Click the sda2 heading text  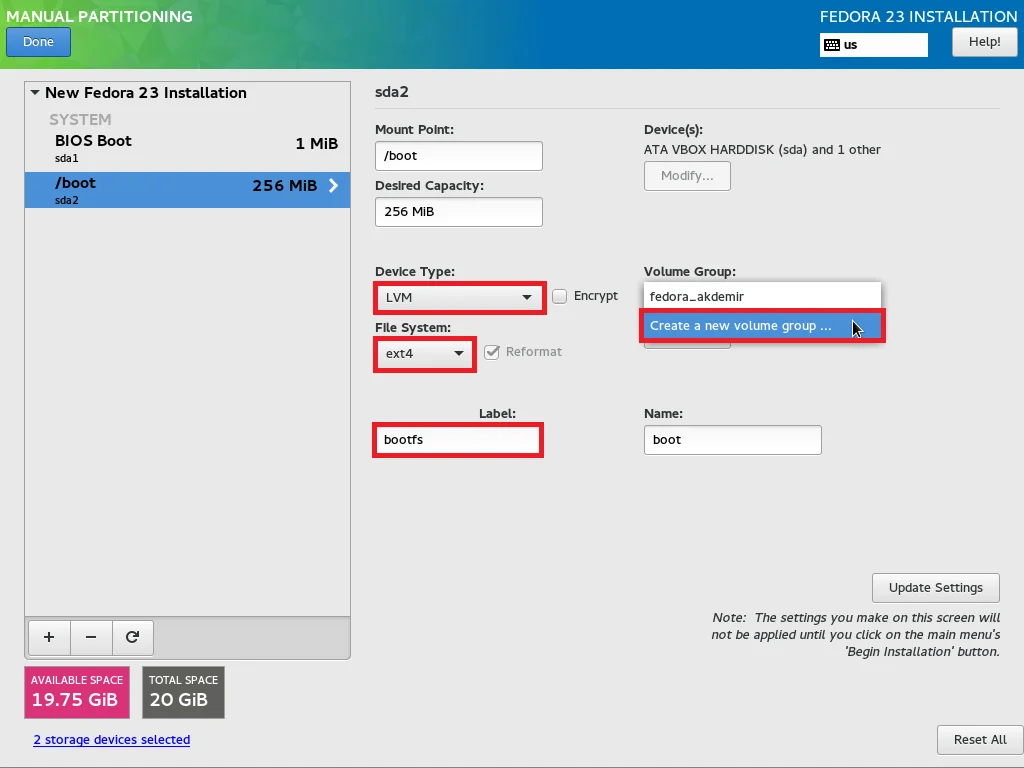[x=392, y=92]
